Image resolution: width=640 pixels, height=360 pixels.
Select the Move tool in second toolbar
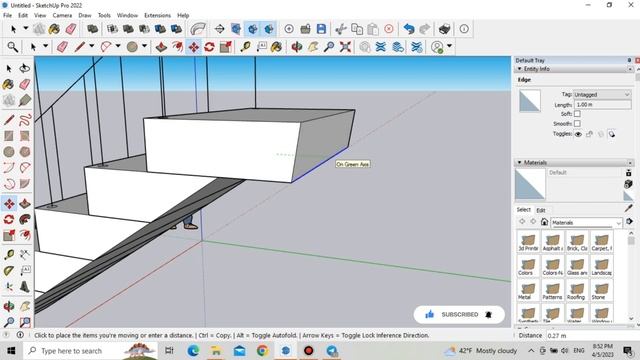click(x=193, y=47)
